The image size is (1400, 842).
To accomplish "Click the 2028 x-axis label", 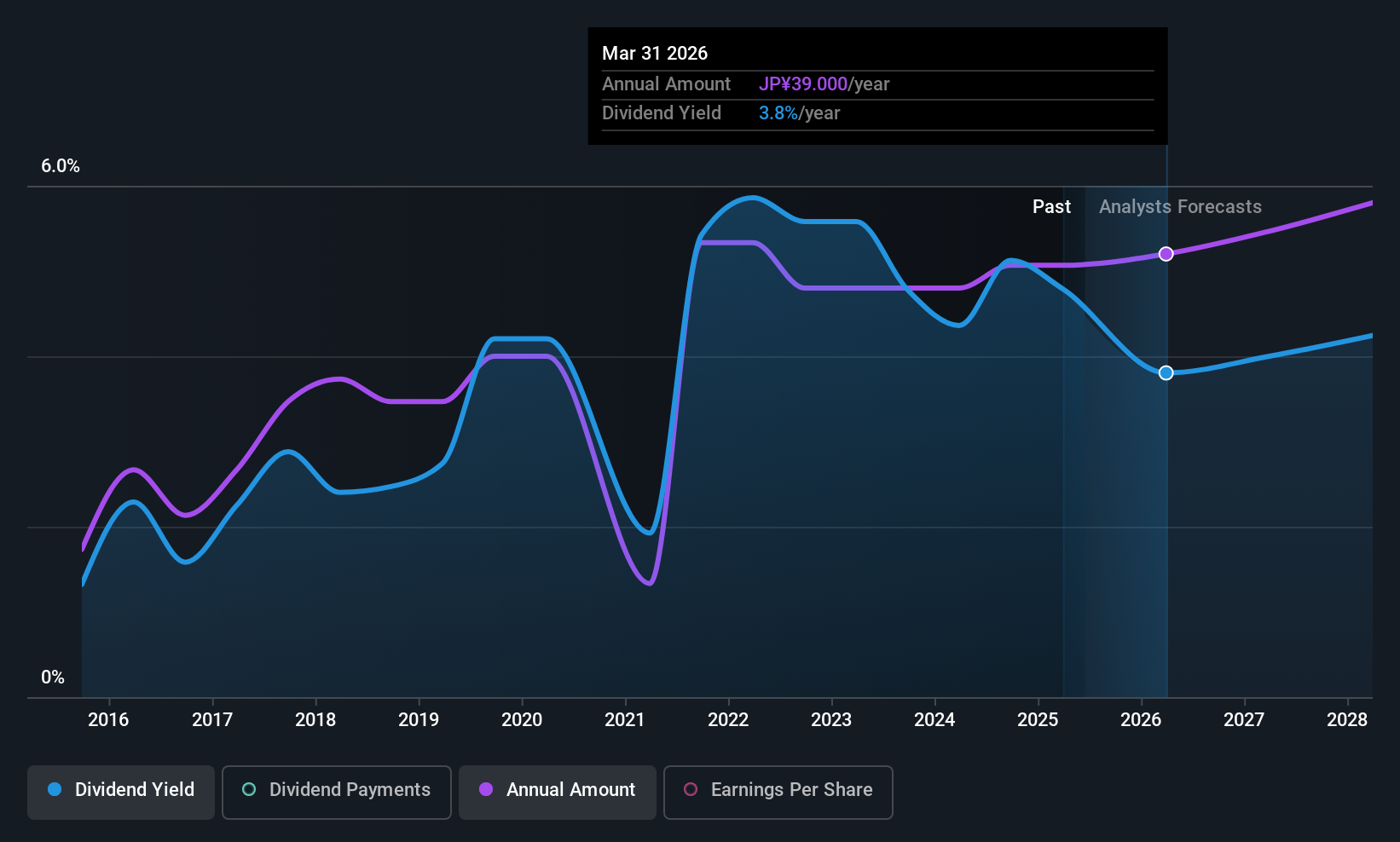I will (1347, 720).
